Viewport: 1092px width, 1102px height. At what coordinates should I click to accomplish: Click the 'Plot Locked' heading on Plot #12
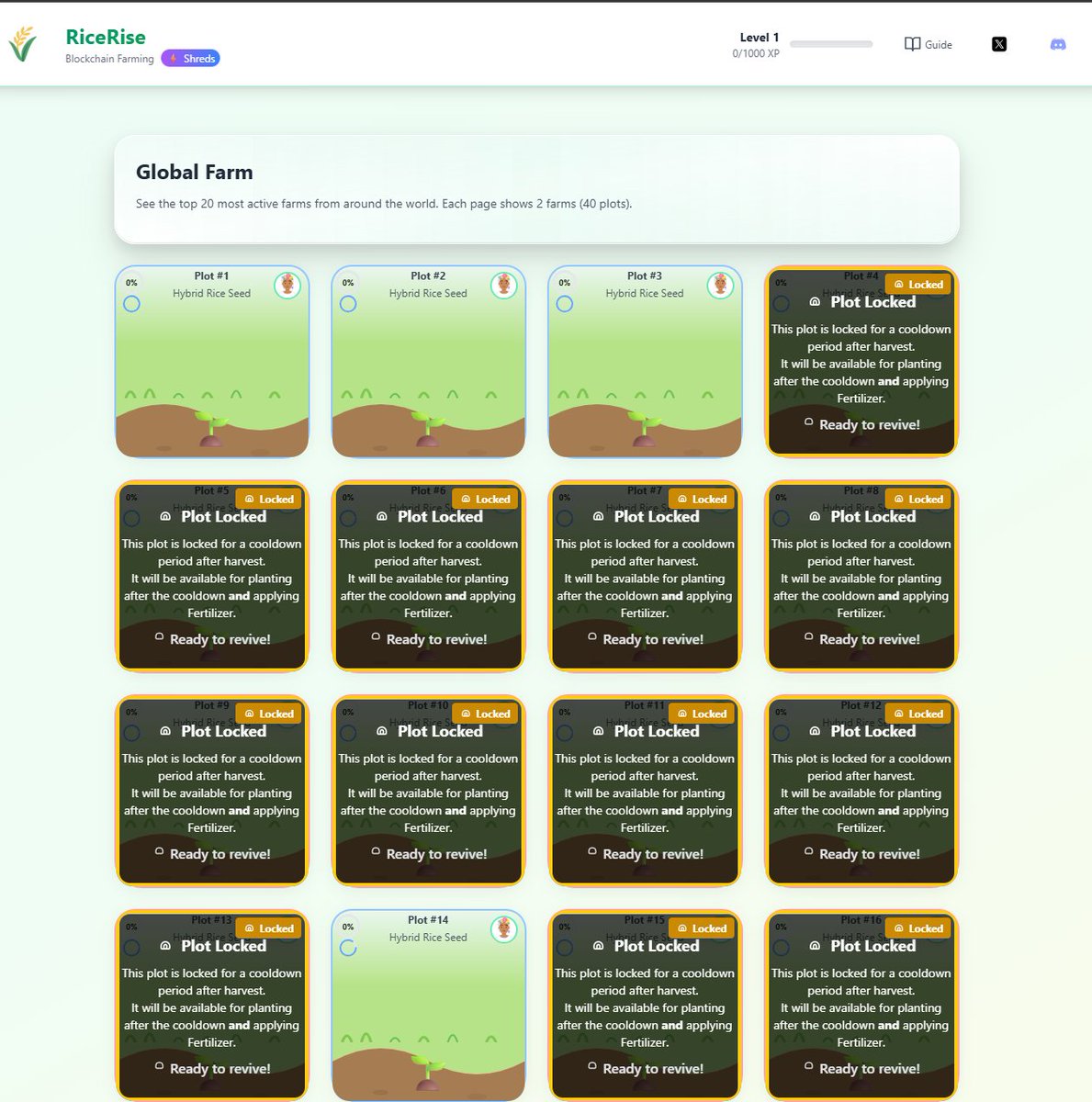(872, 732)
